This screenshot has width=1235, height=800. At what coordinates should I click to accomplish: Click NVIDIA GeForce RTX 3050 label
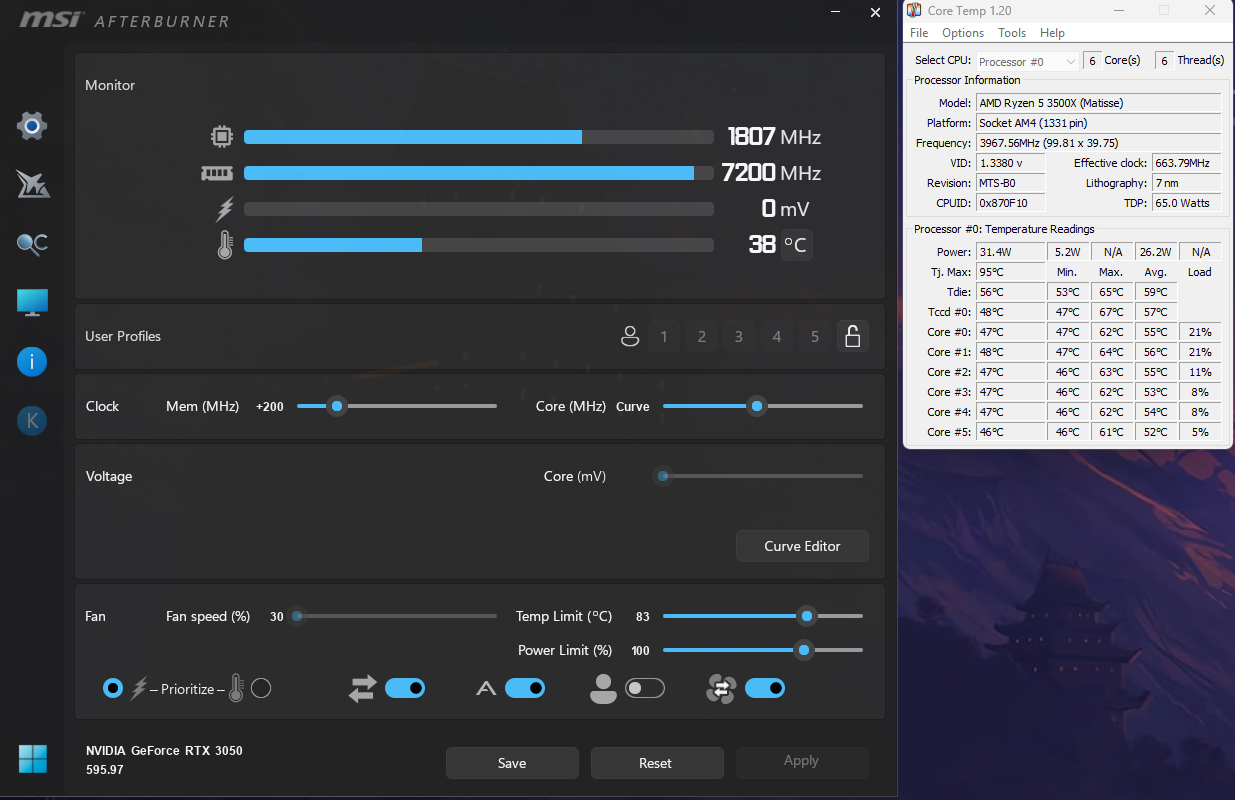164,751
